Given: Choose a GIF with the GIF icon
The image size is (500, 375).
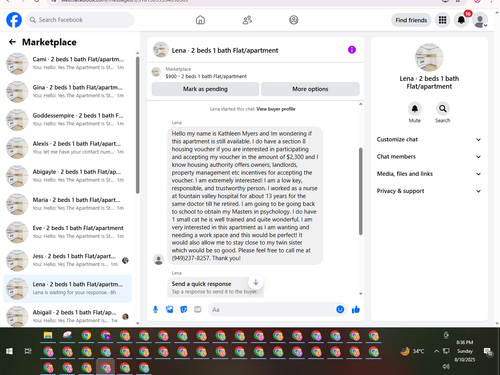Looking at the screenshot, I should pyautogui.click(x=198, y=310).
